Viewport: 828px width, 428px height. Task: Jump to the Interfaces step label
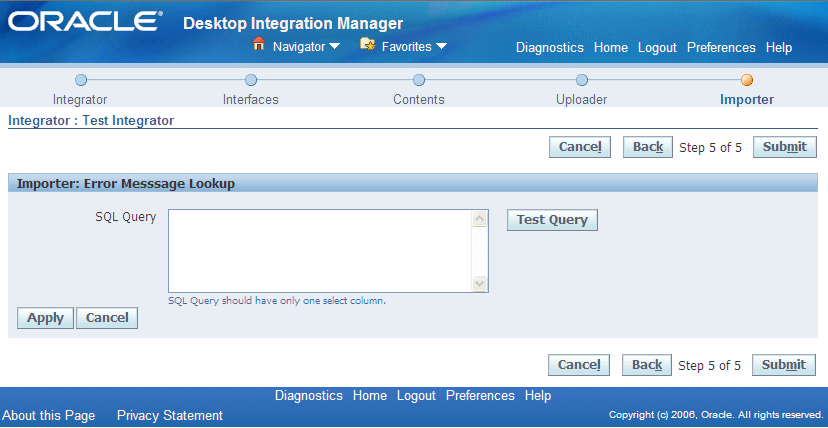250,100
